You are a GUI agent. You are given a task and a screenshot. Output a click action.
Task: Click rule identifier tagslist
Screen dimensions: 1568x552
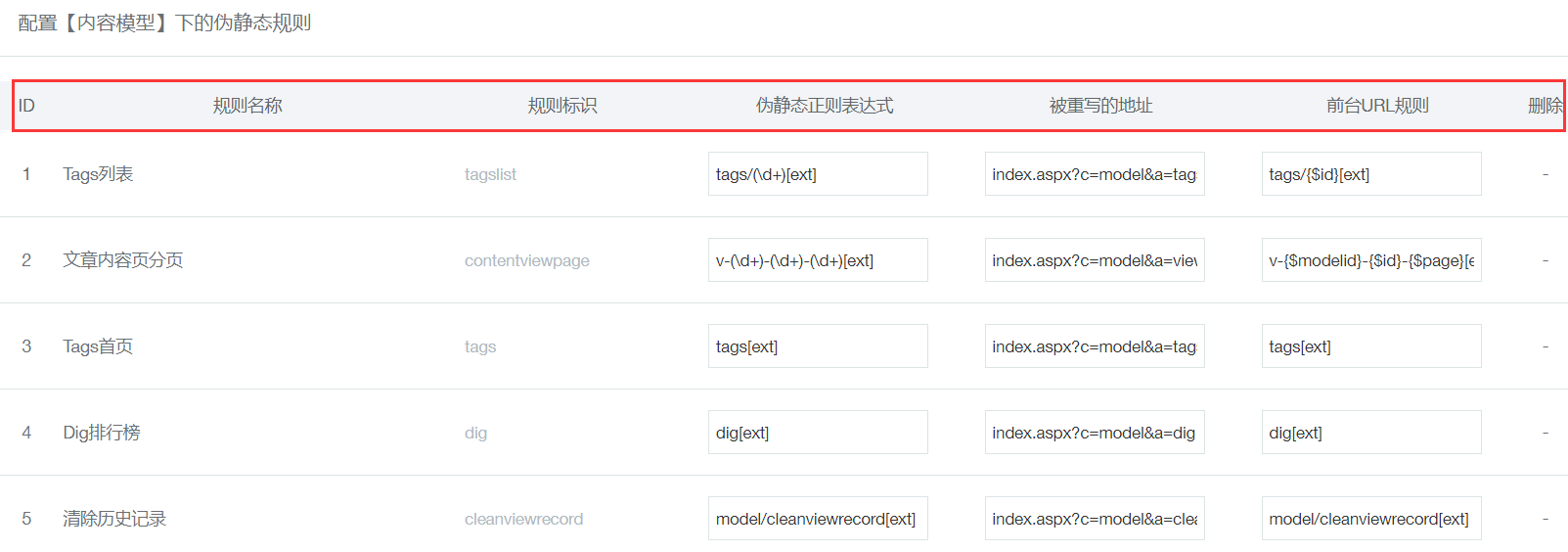(x=490, y=174)
